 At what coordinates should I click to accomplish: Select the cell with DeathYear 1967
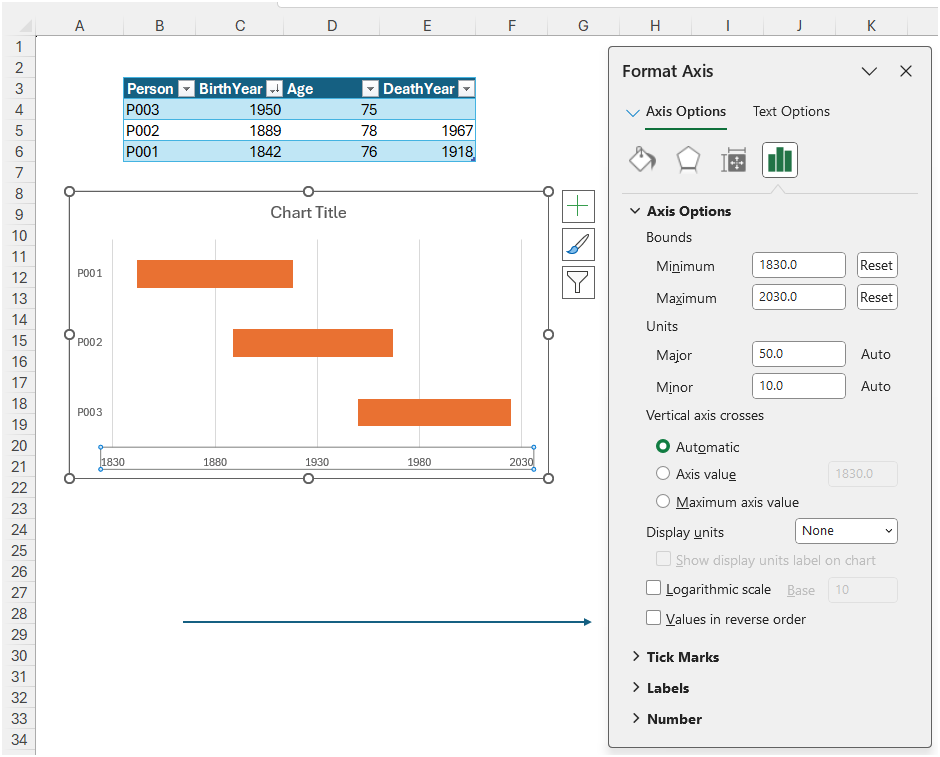tap(427, 131)
